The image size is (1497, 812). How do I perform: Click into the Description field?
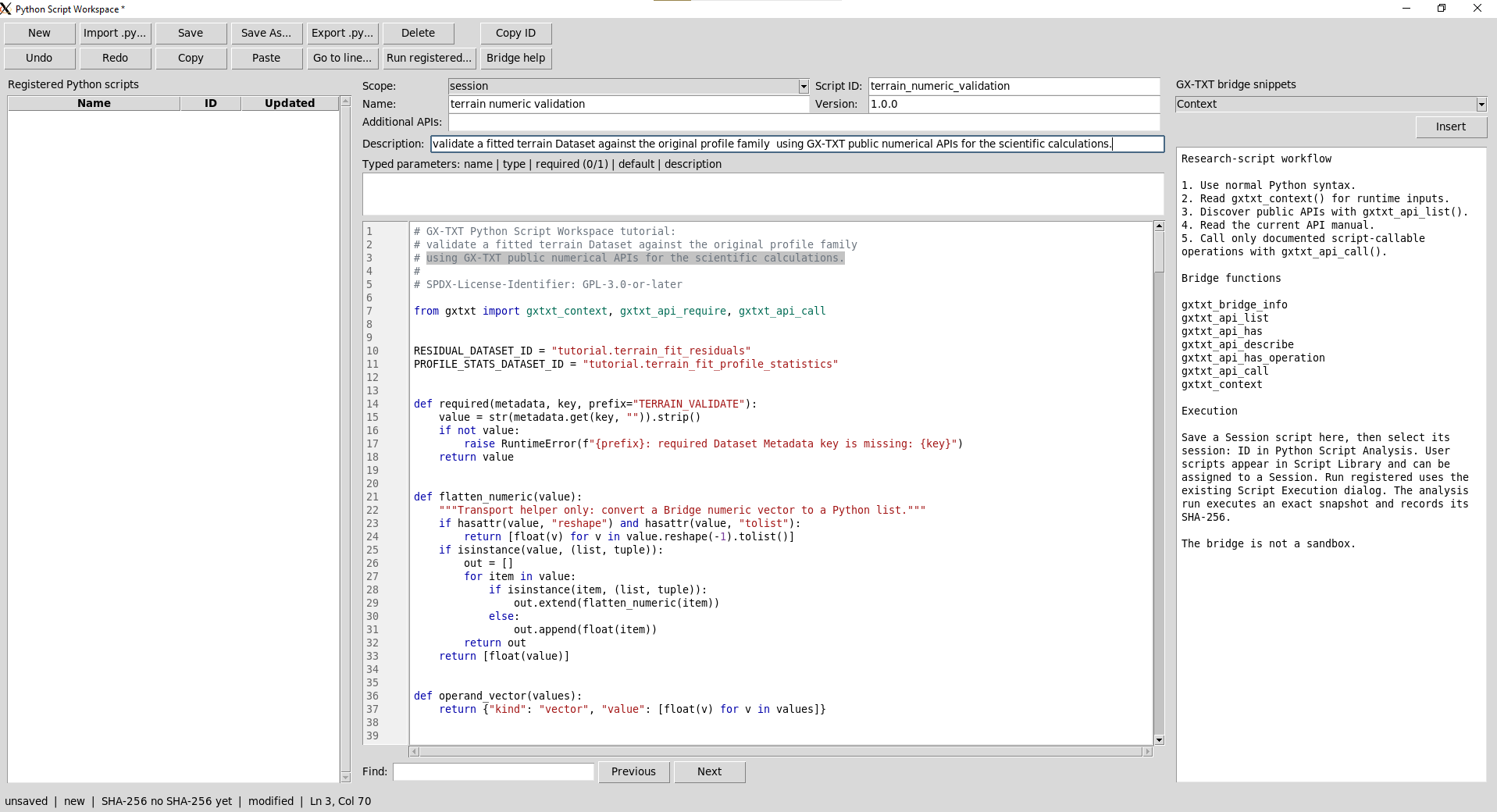pos(797,144)
